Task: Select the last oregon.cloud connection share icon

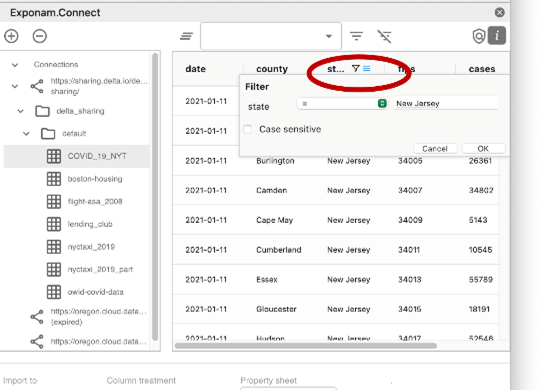Action: click(x=37, y=342)
